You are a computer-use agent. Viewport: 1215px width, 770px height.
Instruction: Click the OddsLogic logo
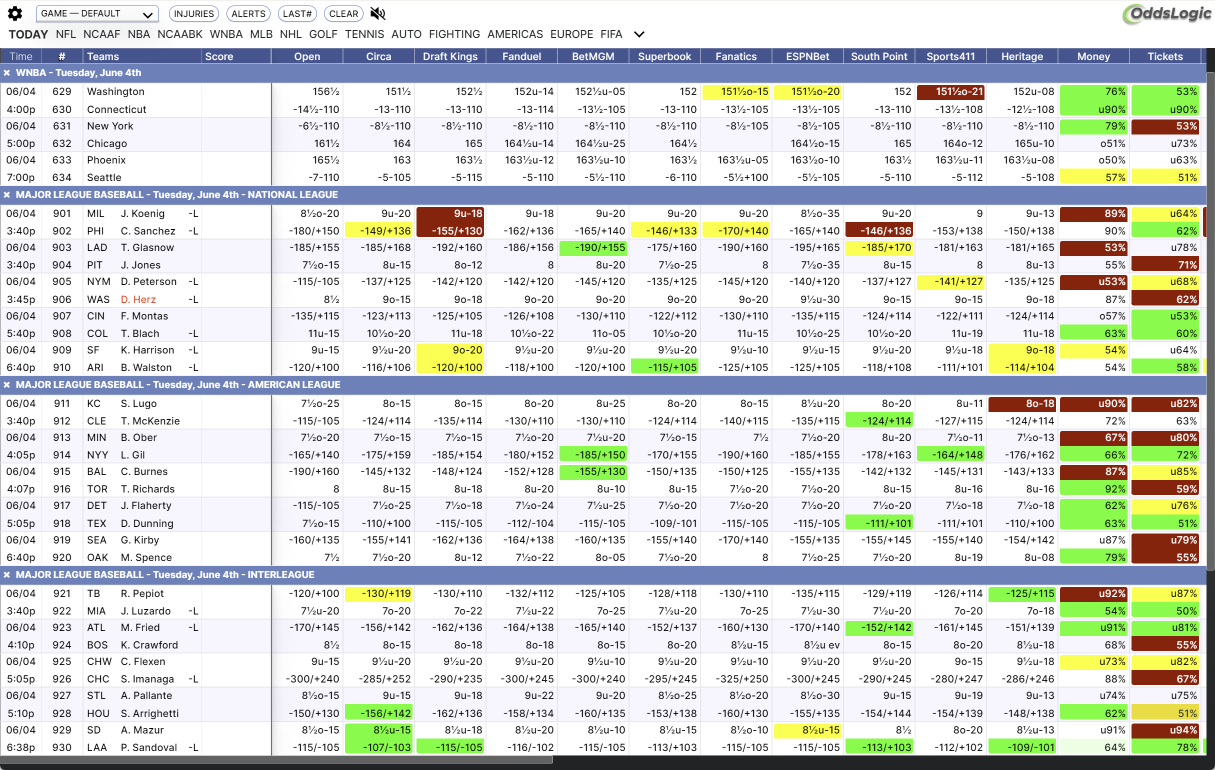point(1166,15)
